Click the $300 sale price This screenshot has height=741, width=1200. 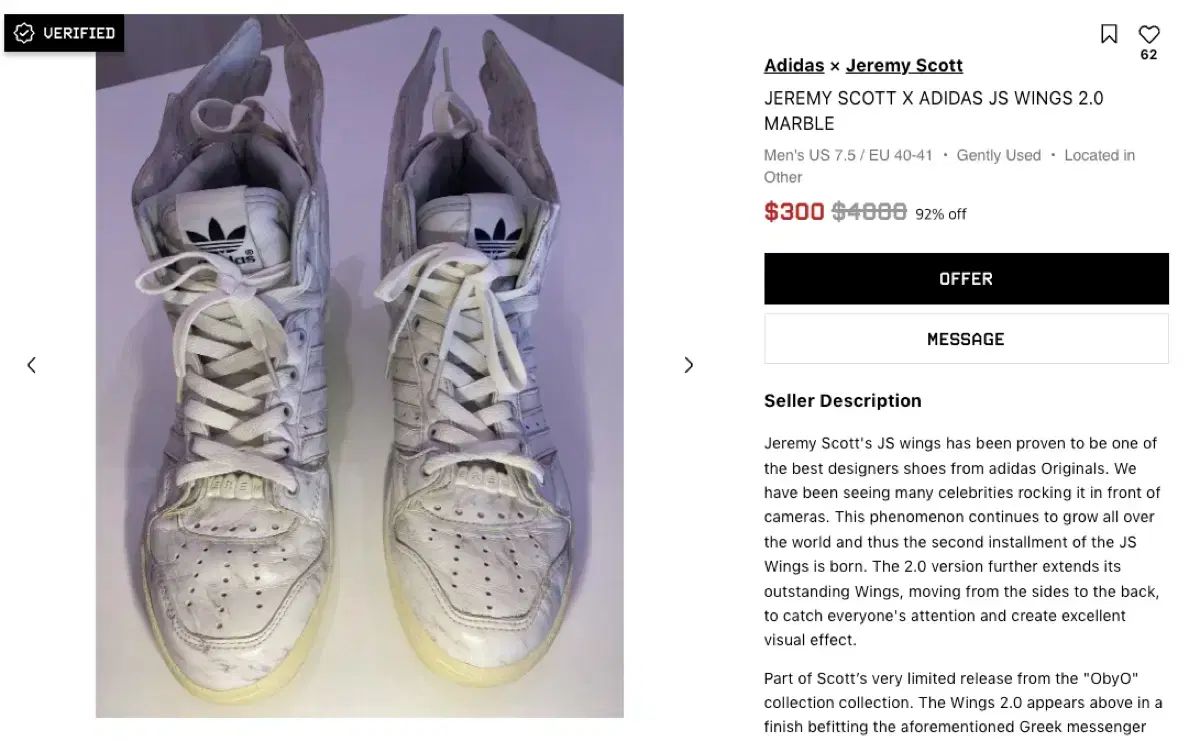[794, 212]
